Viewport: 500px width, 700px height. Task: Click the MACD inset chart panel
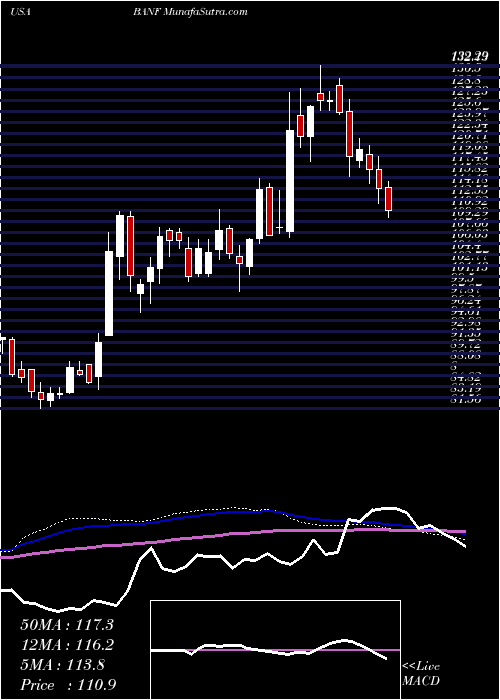(275, 650)
